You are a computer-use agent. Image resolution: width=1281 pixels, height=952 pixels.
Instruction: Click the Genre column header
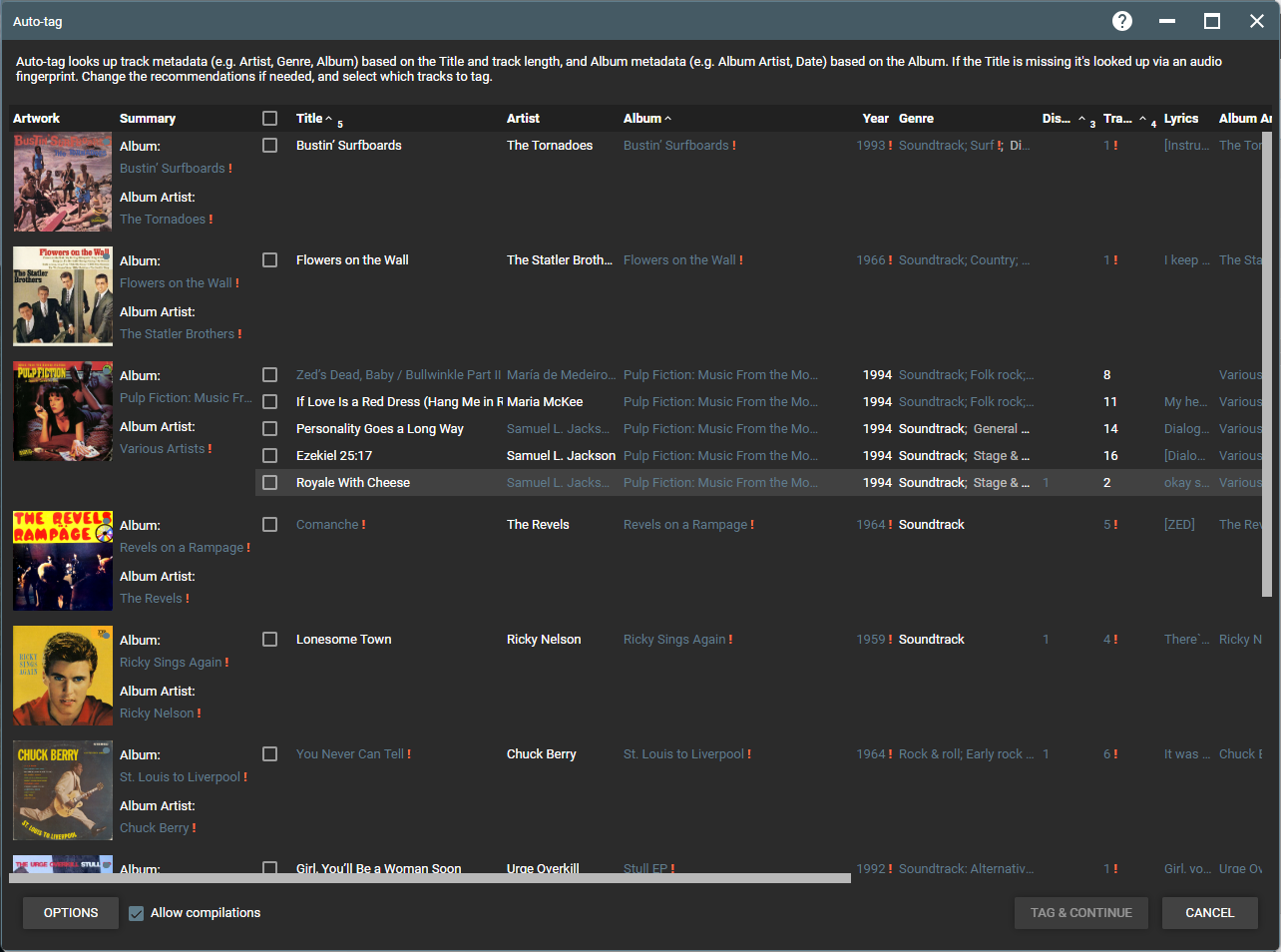point(916,118)
